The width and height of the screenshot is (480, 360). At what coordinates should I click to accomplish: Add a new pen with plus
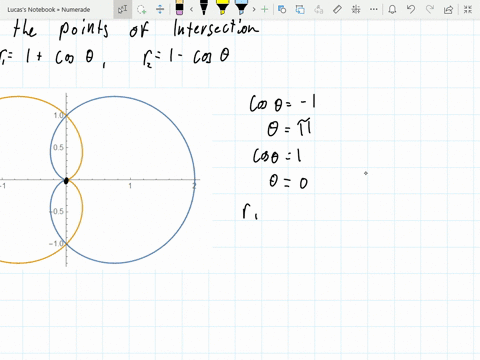tap(264, 9)
